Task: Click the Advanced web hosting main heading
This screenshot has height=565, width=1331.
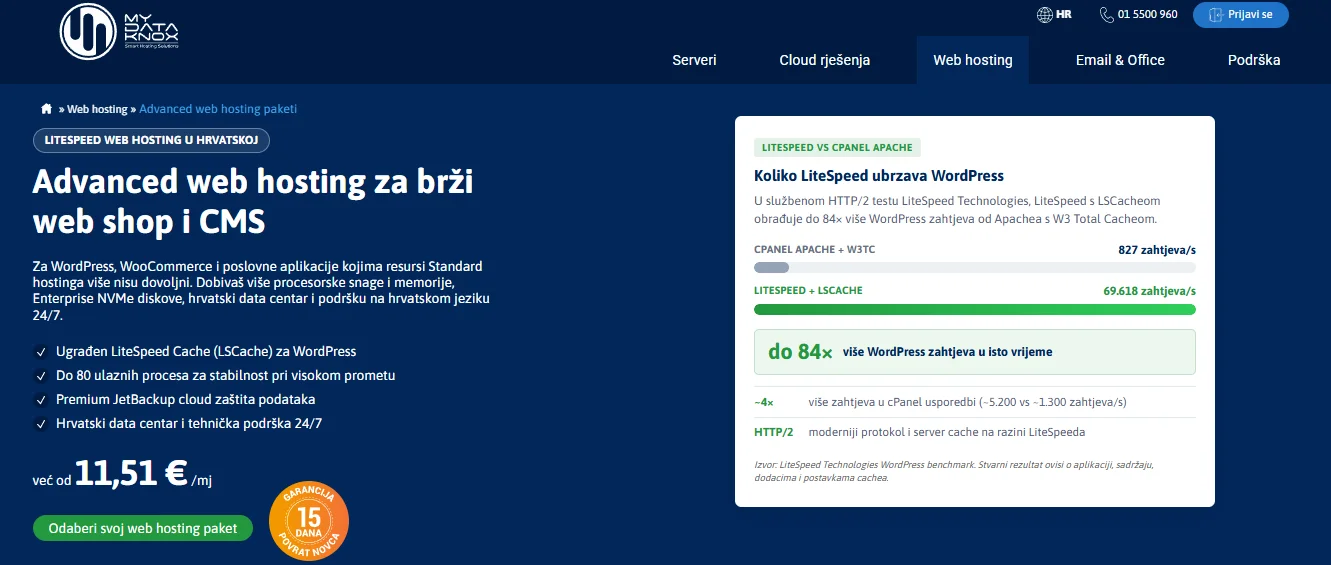Action: (253, 201)
